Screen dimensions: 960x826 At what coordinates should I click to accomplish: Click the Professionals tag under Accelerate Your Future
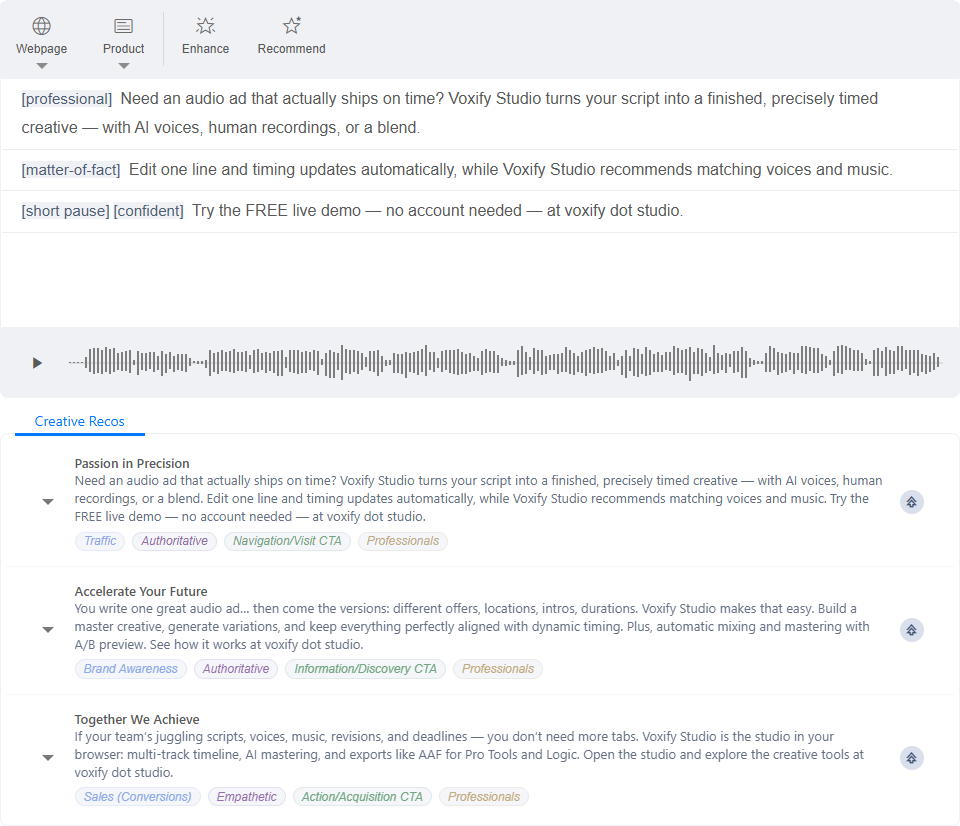tap(498, 669)
